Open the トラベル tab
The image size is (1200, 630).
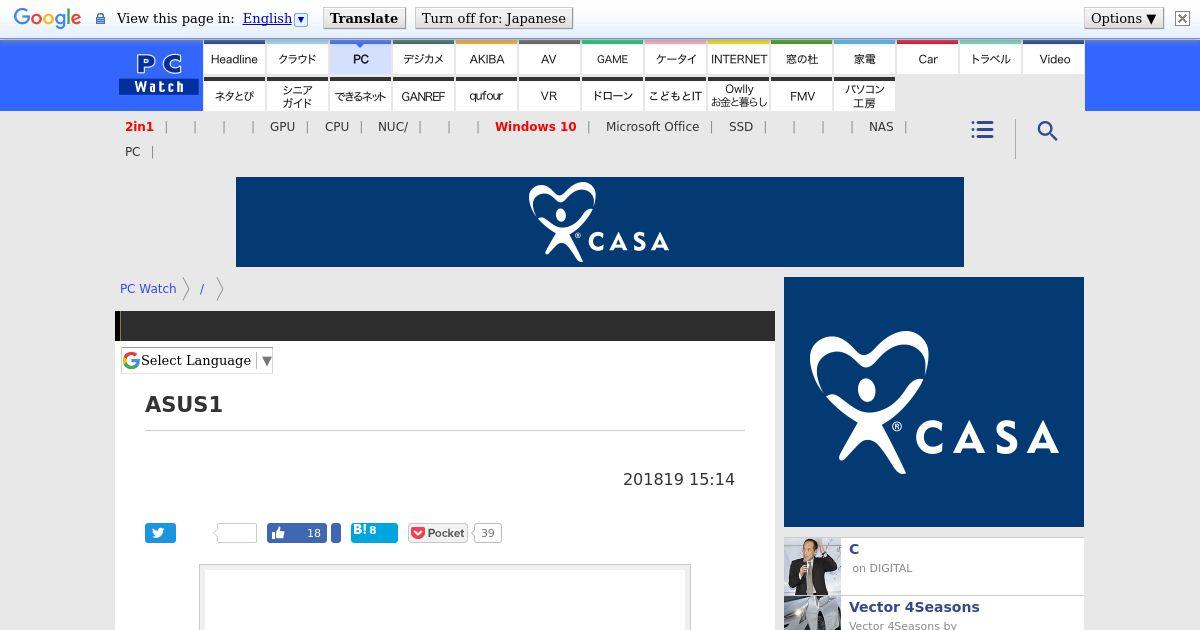pyautogui.click(x=990, y=58)
